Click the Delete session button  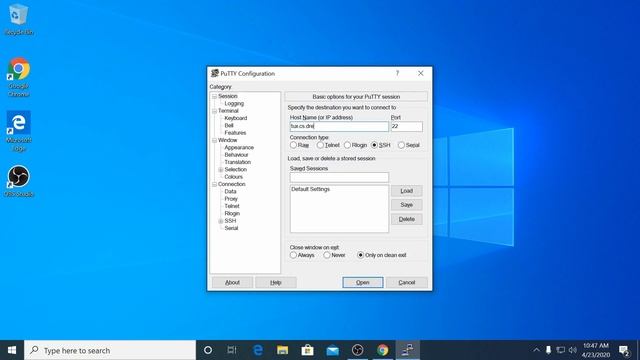click(x=407, y=220)
